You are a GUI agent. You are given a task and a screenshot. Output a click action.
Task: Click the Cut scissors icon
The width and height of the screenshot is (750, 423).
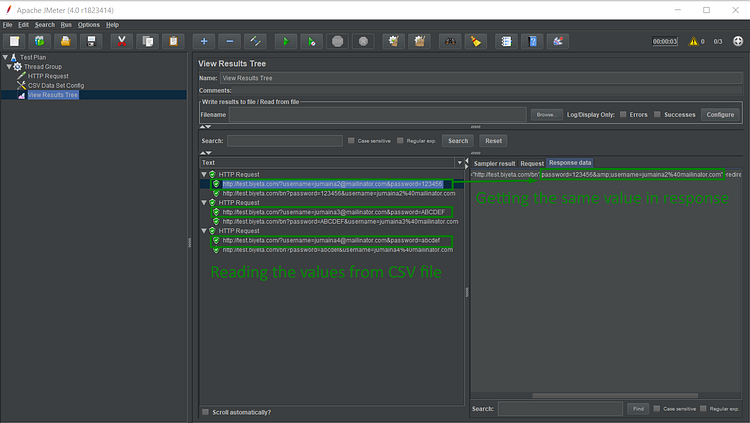(121, 41)
